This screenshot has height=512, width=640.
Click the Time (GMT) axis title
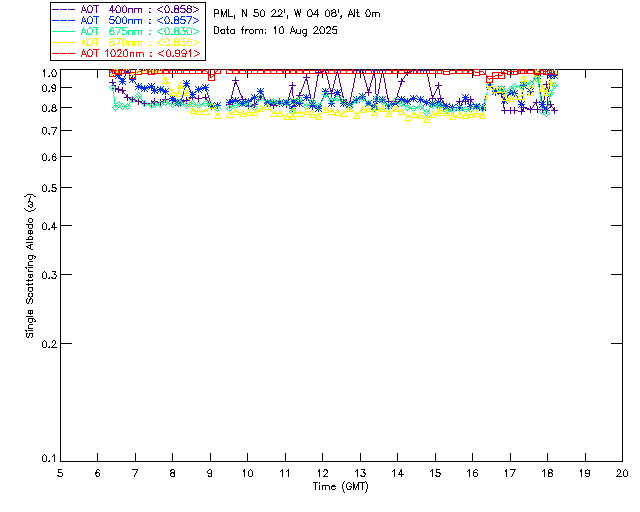pos(341,486)
